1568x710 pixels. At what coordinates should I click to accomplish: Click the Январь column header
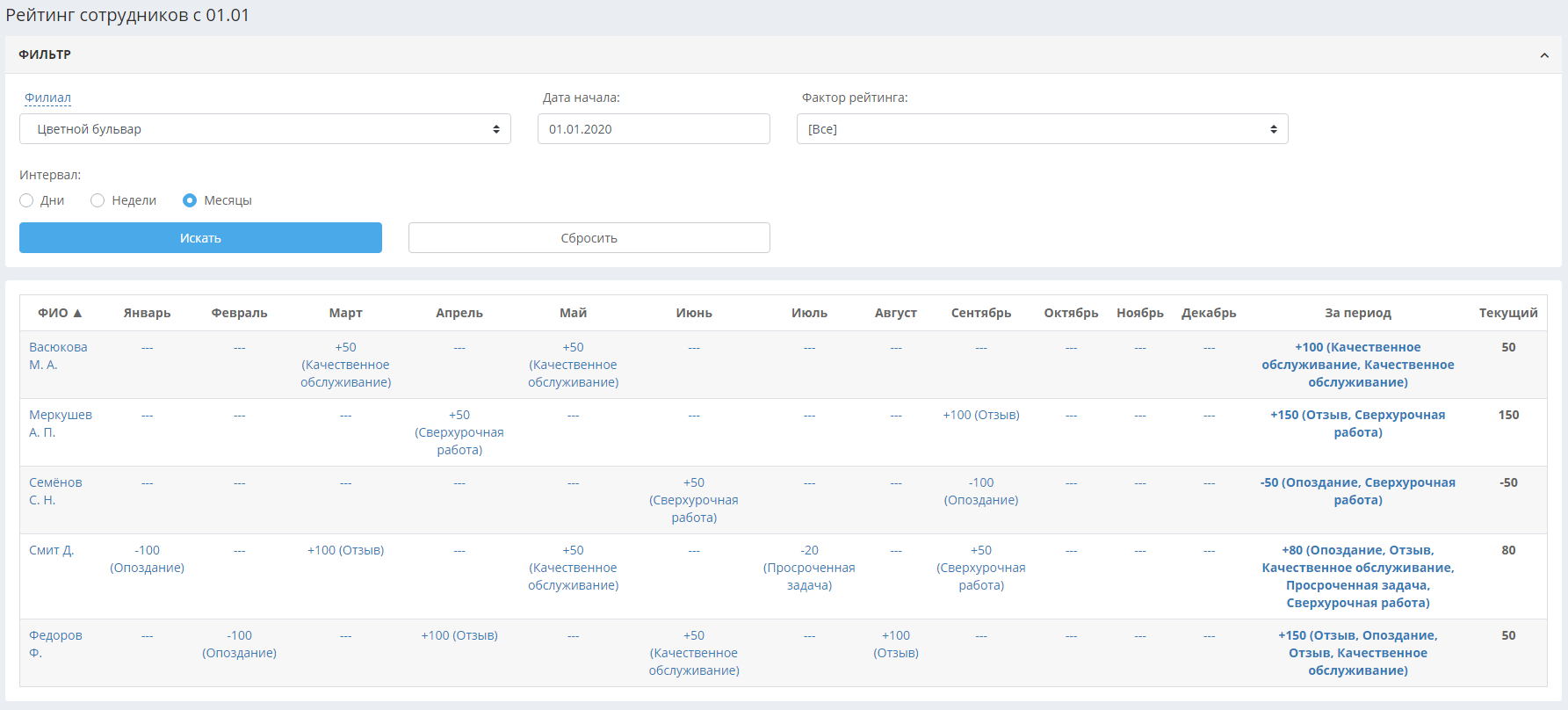coord(148,313)
